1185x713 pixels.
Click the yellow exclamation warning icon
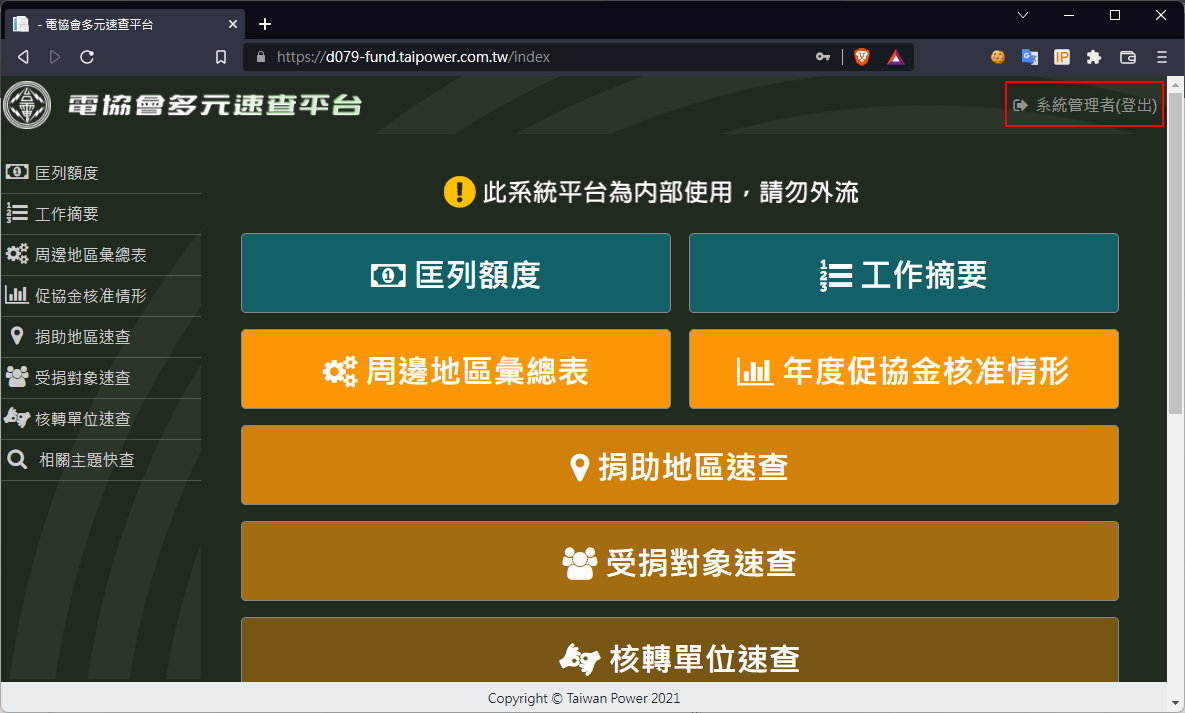(x=459, y=191)
